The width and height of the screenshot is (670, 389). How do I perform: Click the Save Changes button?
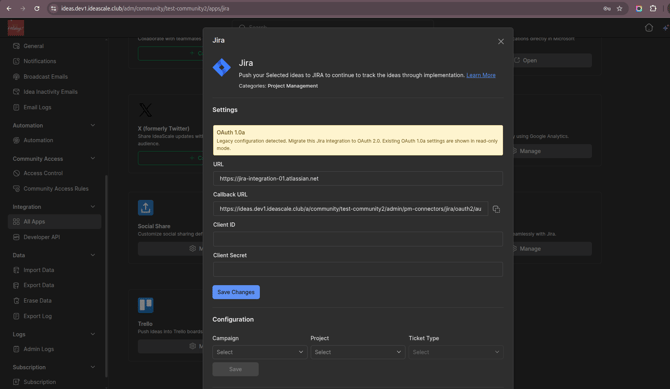click(236, 292)
